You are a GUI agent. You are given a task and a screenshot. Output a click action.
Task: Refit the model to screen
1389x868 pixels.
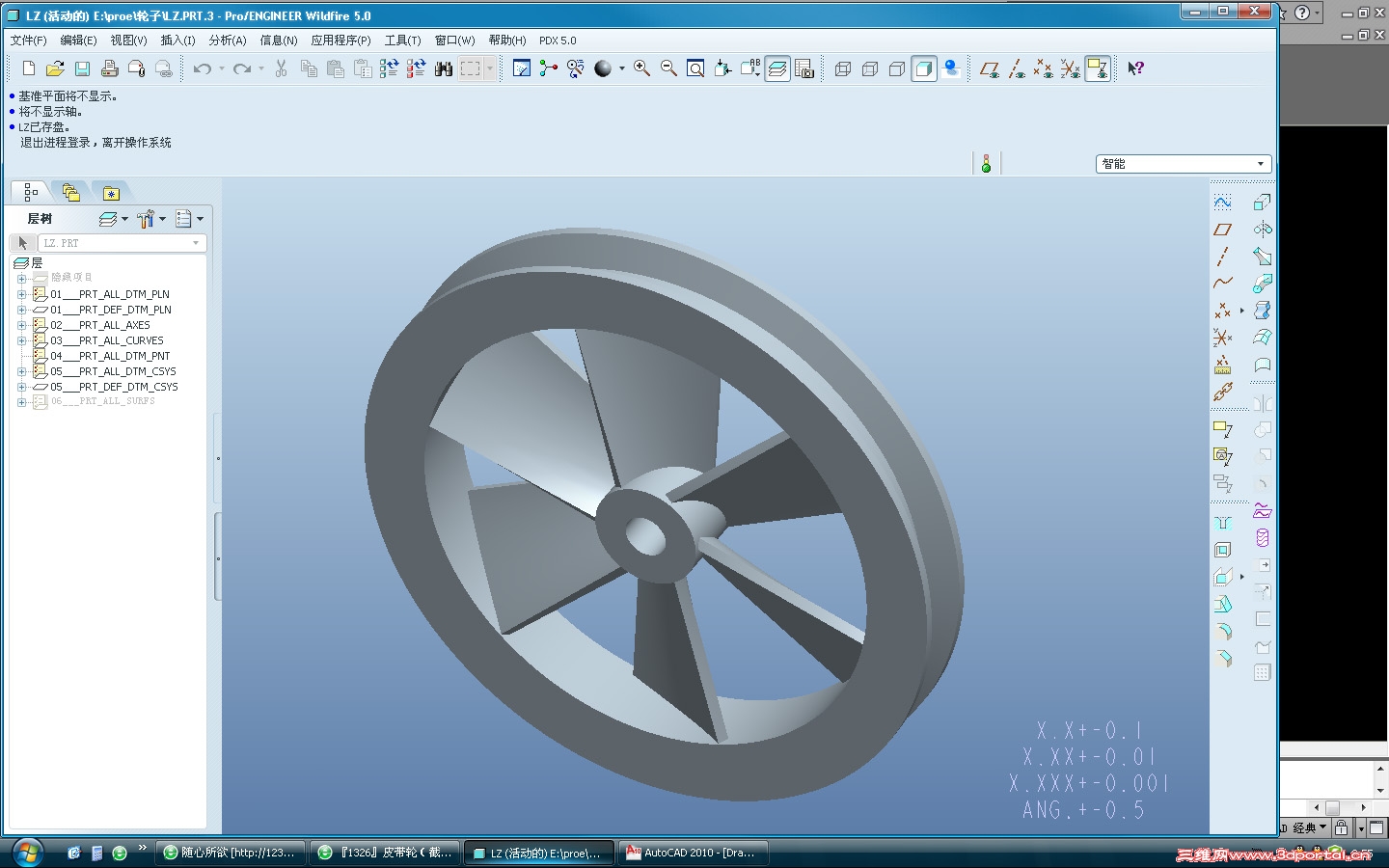point(695,68)
